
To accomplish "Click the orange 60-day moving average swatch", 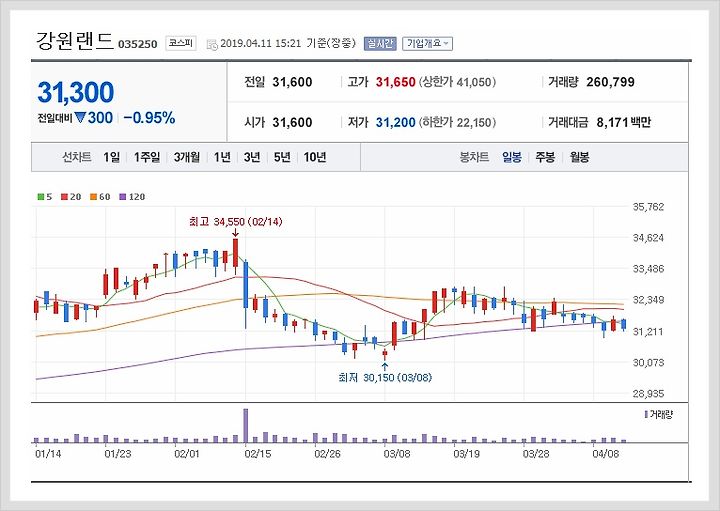I will (x=93, y=197).
